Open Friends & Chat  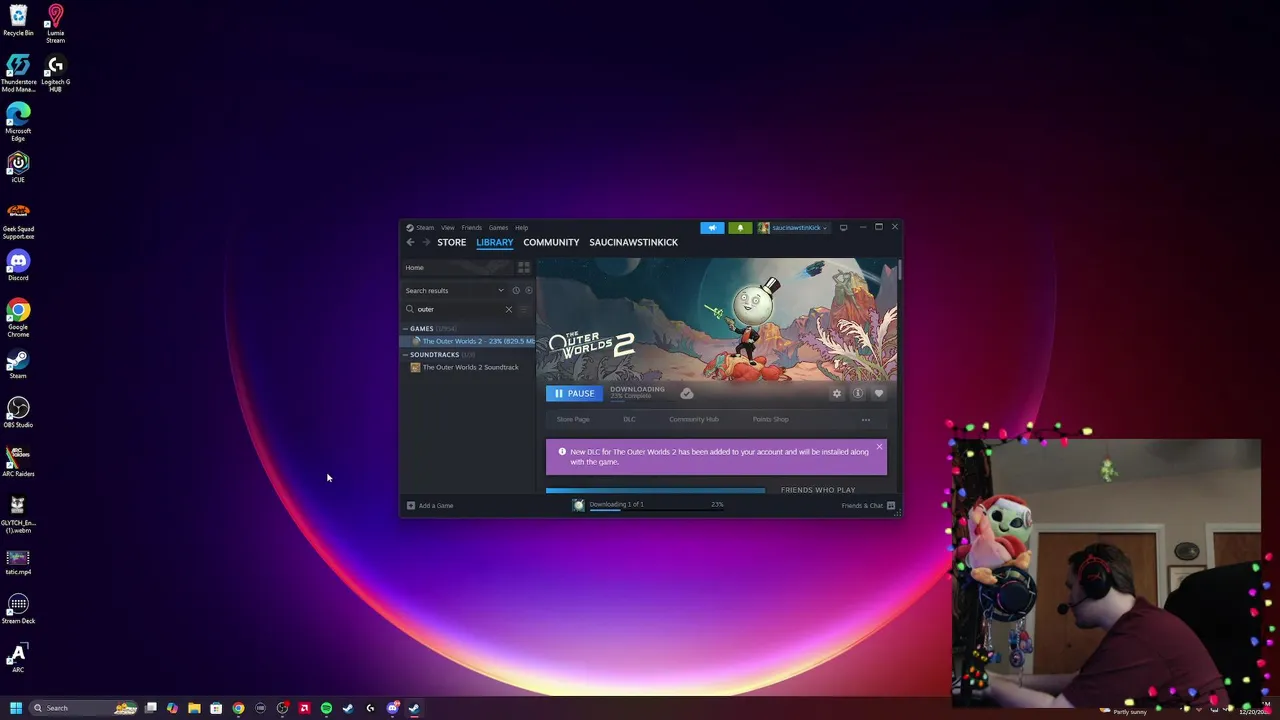pos(868,505)
